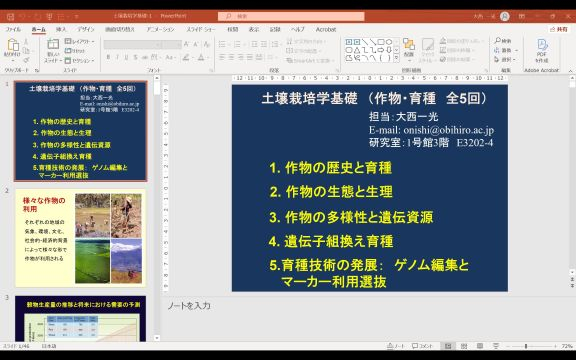Select slide 2 thumbnail 様々な作物の利用
Viewport: 576px width, 360px height.
click(80, 238)
